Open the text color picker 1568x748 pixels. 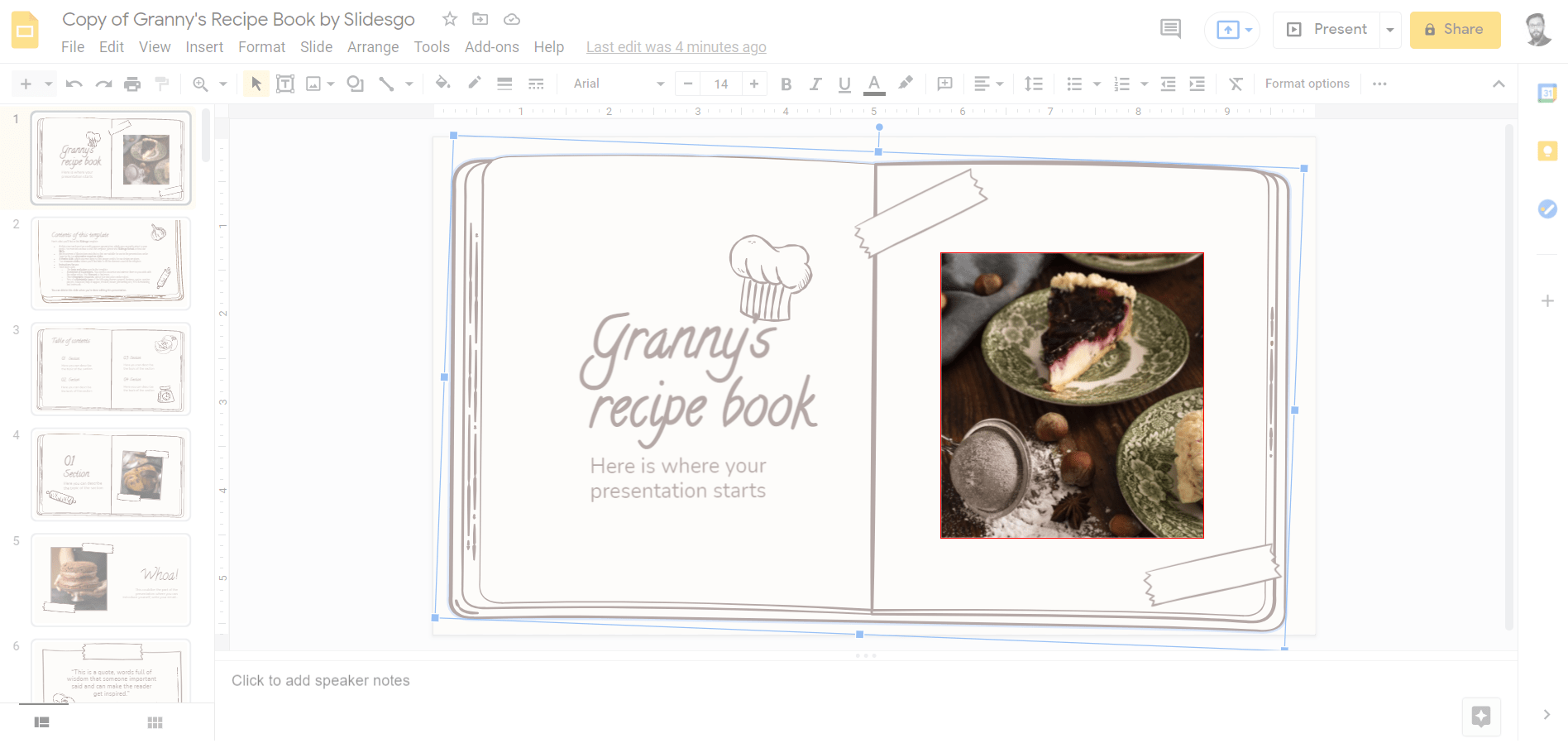874,84
